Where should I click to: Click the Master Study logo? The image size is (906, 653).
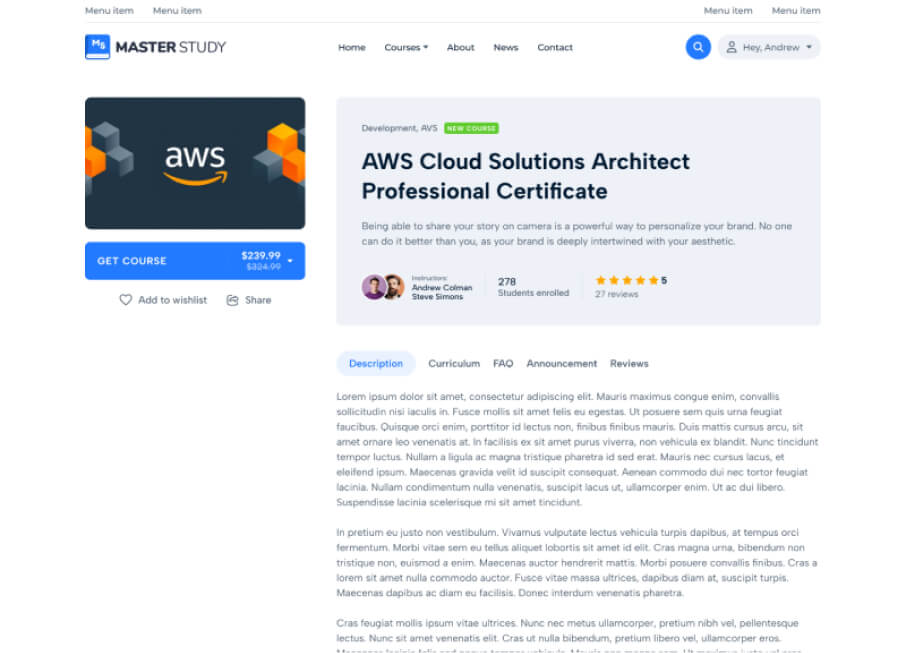pyautogui.click(x=156, y=47)
